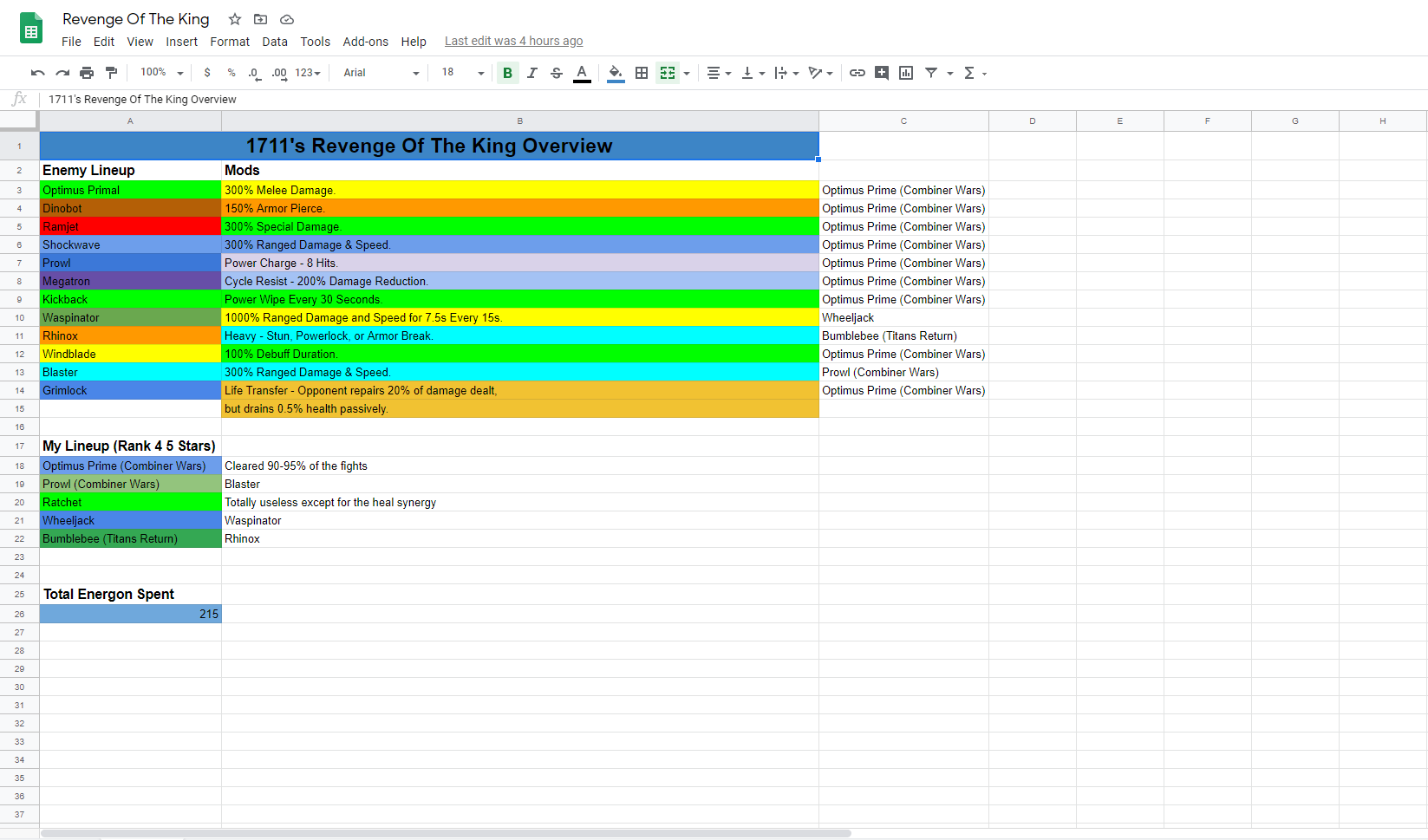
Task: Open the View menu
Action: click(140, 42)
